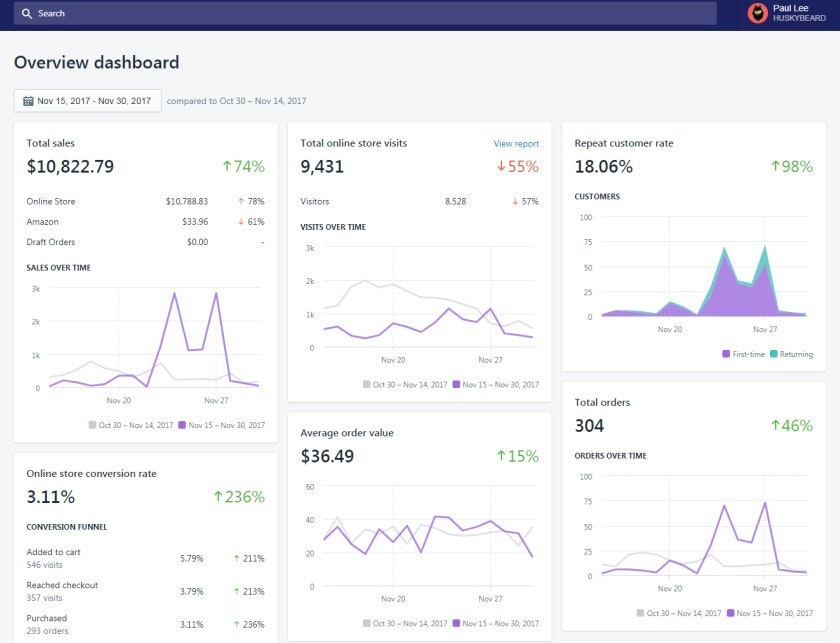Click the calendar icon in date picker
Image resolution: width=840 pixels, height=643 pixels.
28,101
